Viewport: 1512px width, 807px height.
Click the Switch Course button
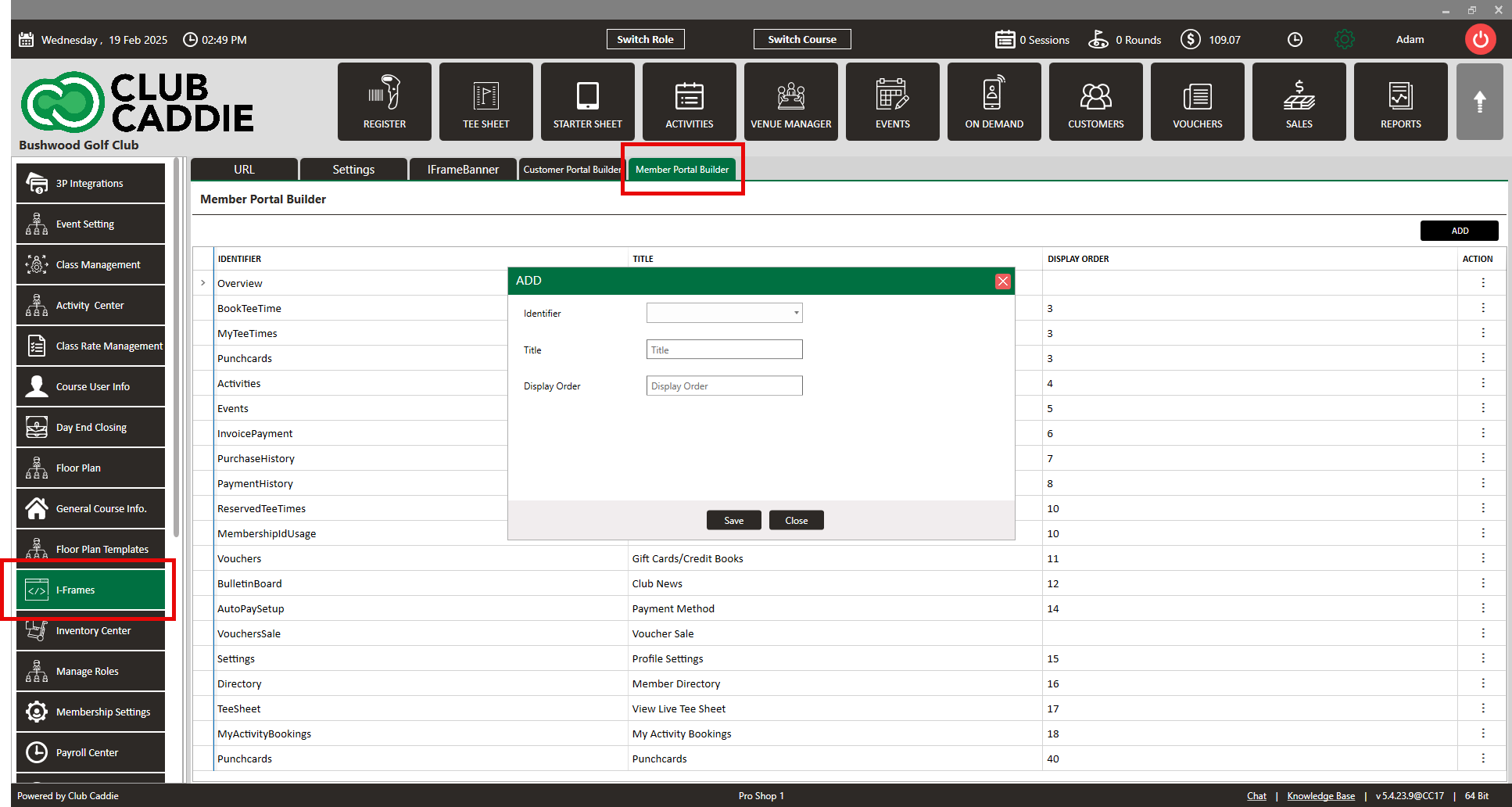coord(802,39)
